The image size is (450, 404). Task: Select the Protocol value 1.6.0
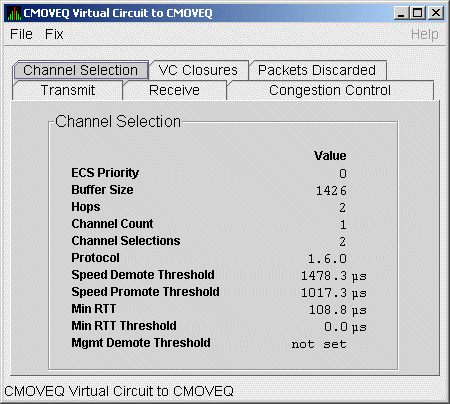[327, 259]
